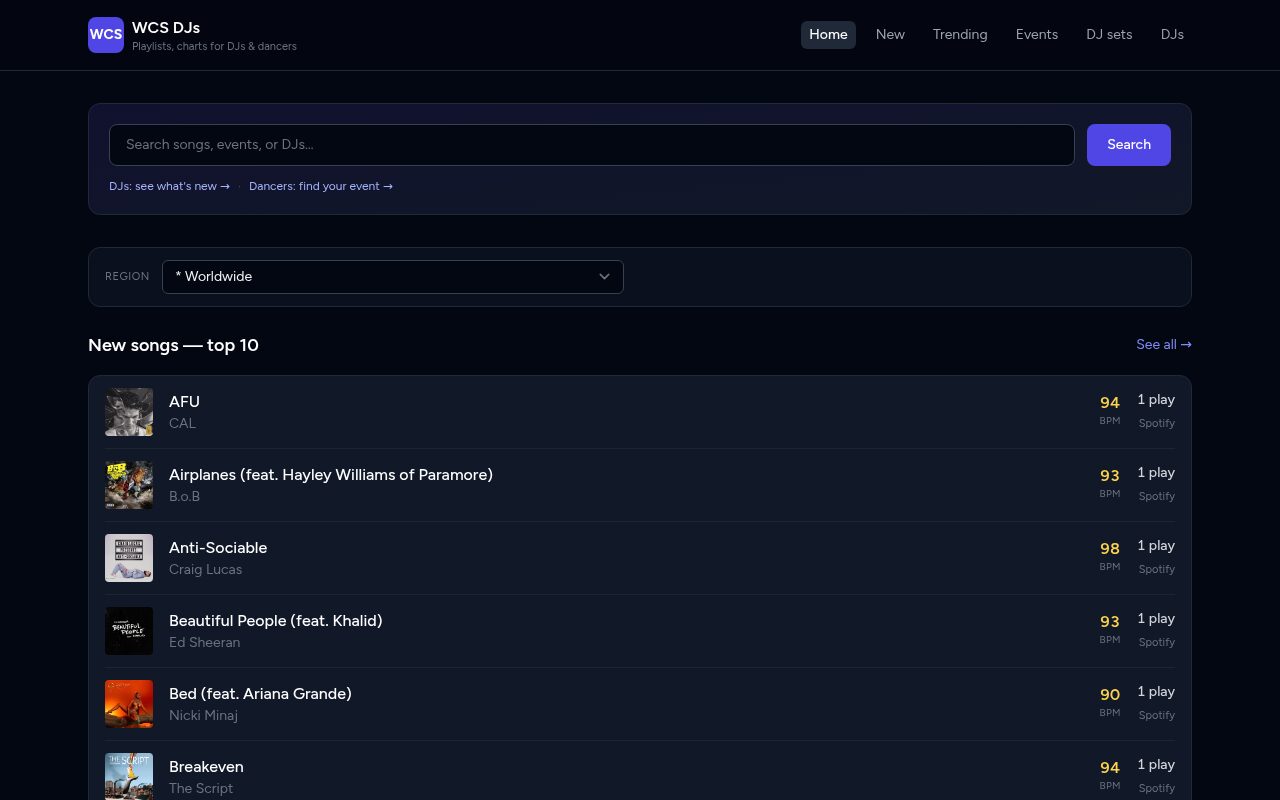Screen dimensions: 1280x800
Task: Click '1 play' count on the Bed row
Action: click(x=1156, y=692)
